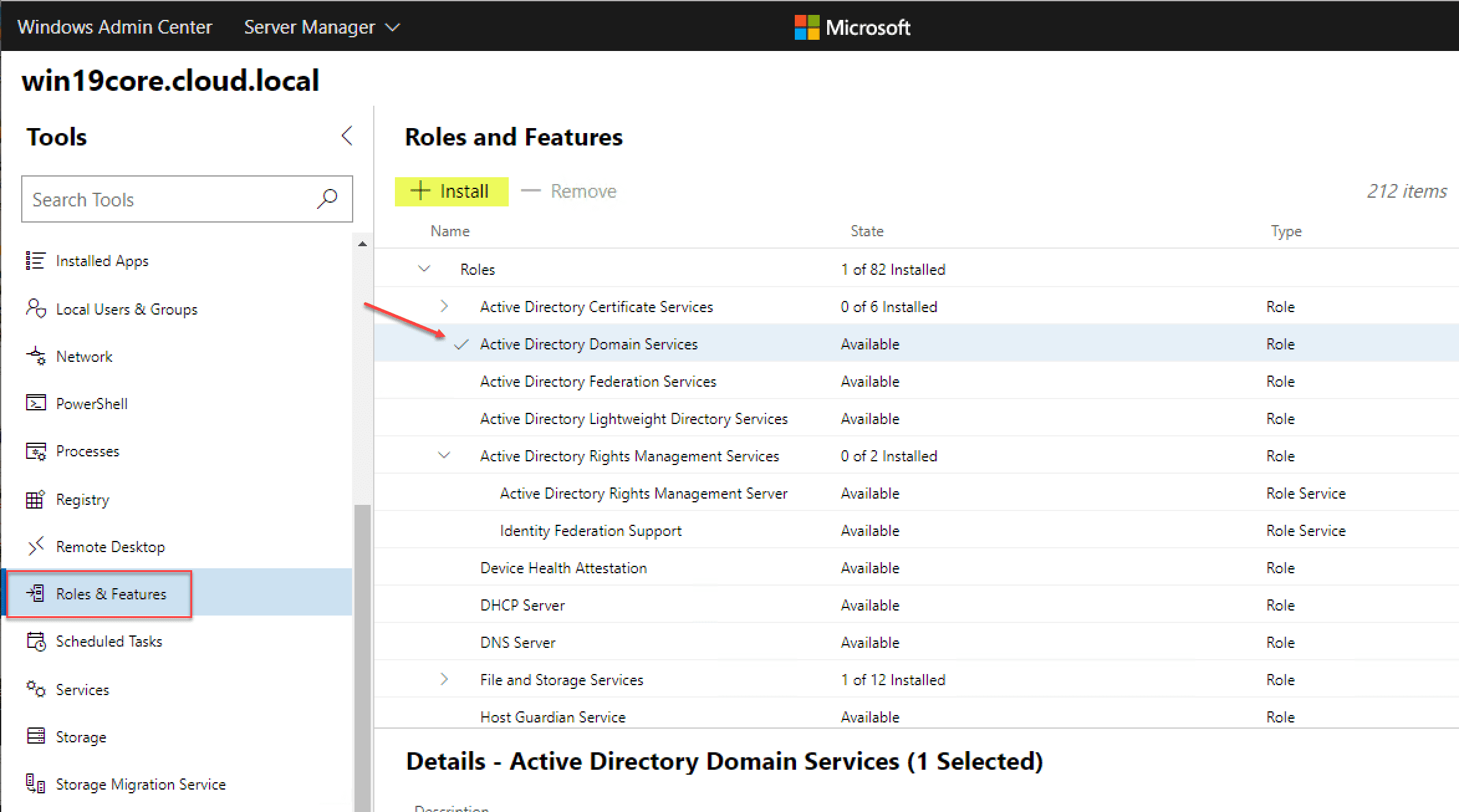This screenshot has height=812, width=1459.
Task: Collapse the Roles tree group
Action: point(424,269)
